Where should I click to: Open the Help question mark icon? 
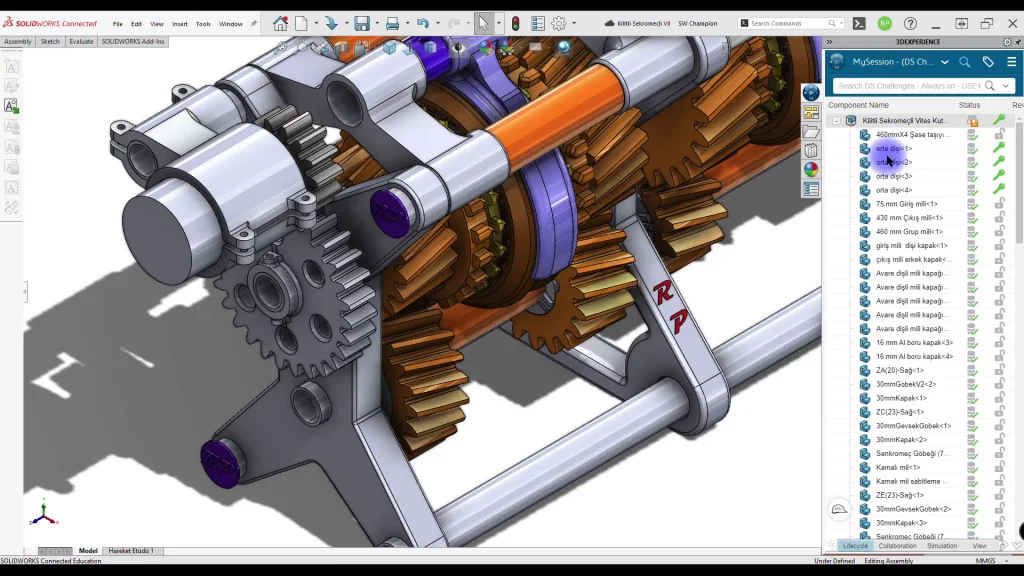point(910,23)
